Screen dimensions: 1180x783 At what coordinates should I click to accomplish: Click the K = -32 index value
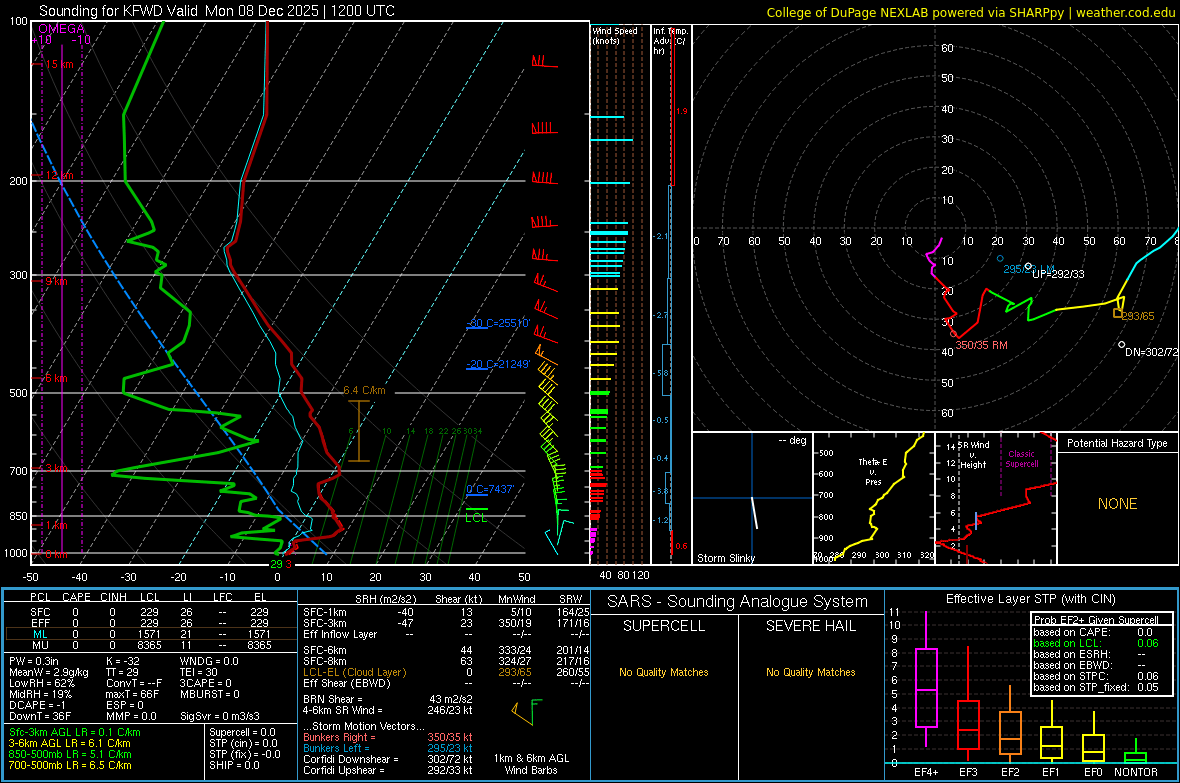tap(124, 661)
